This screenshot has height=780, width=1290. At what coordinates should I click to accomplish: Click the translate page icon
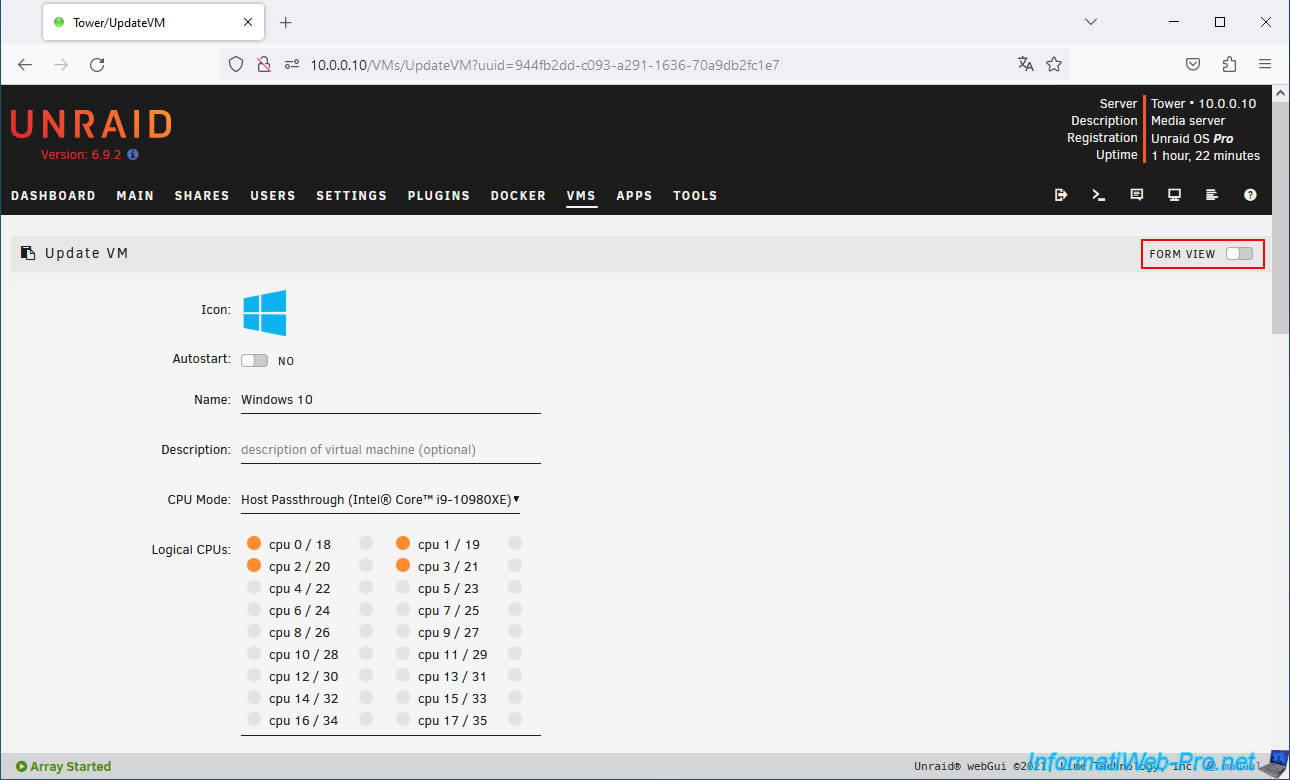[1025, 64]
